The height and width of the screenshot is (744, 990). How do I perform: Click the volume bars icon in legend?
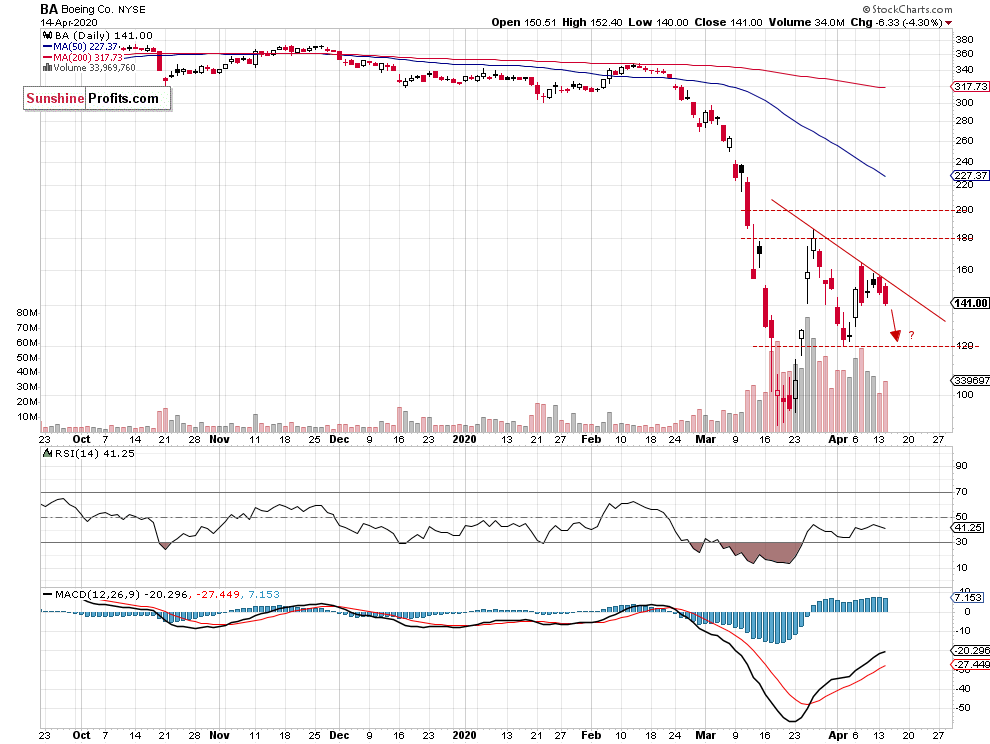tap(47, 68)
